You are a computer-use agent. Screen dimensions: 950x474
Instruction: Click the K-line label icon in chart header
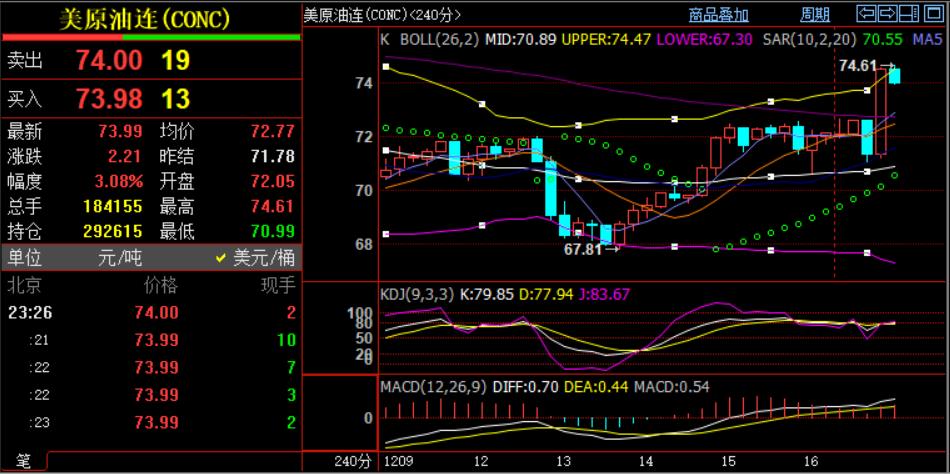(x=385, y=40)
